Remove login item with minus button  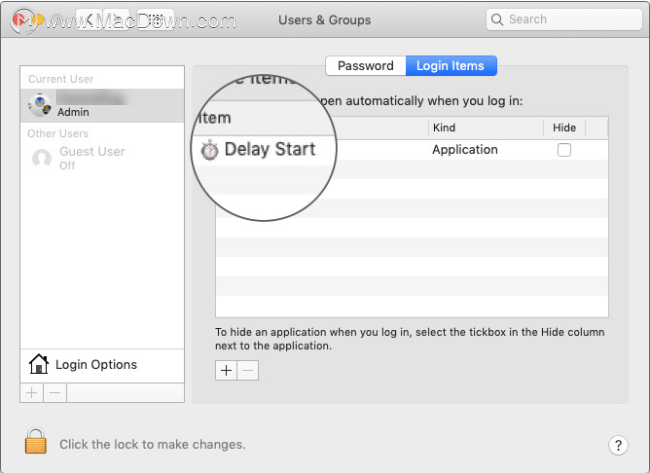[248, 370]
